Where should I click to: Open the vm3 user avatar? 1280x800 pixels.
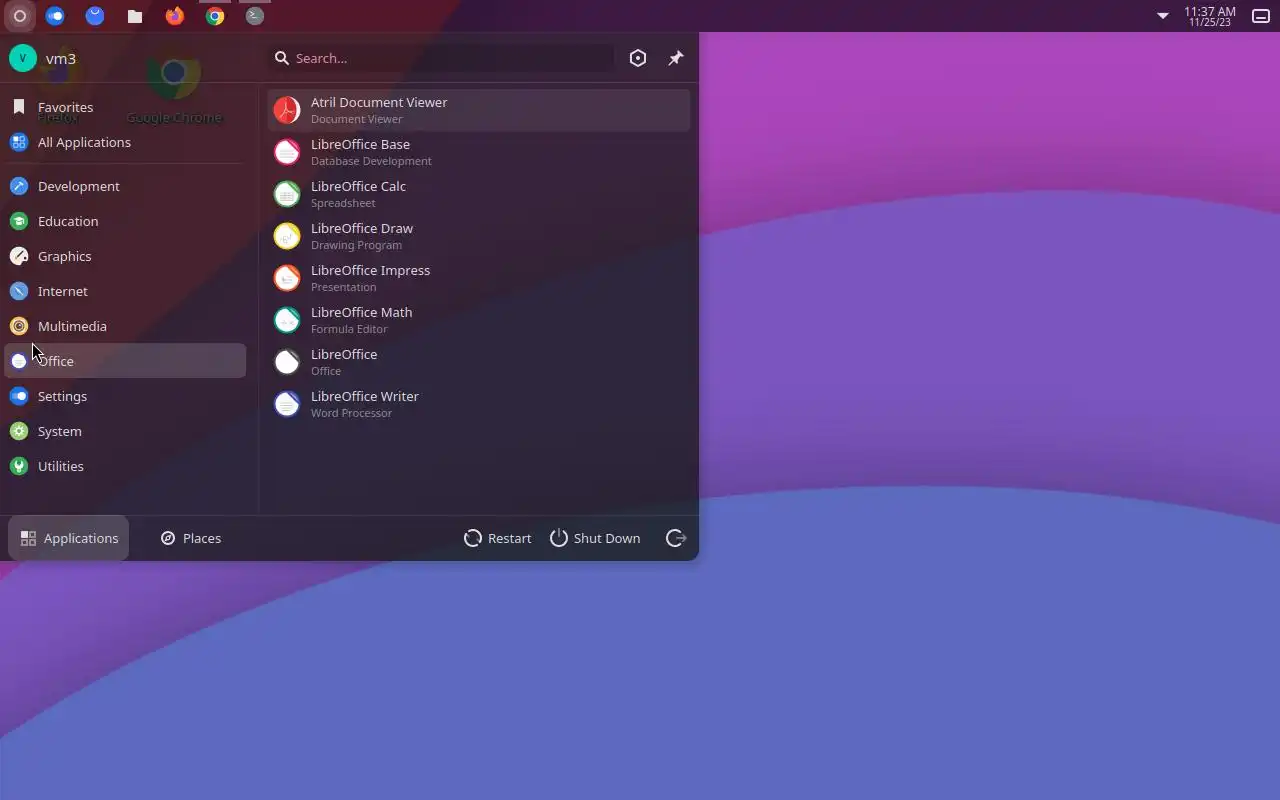23,58
